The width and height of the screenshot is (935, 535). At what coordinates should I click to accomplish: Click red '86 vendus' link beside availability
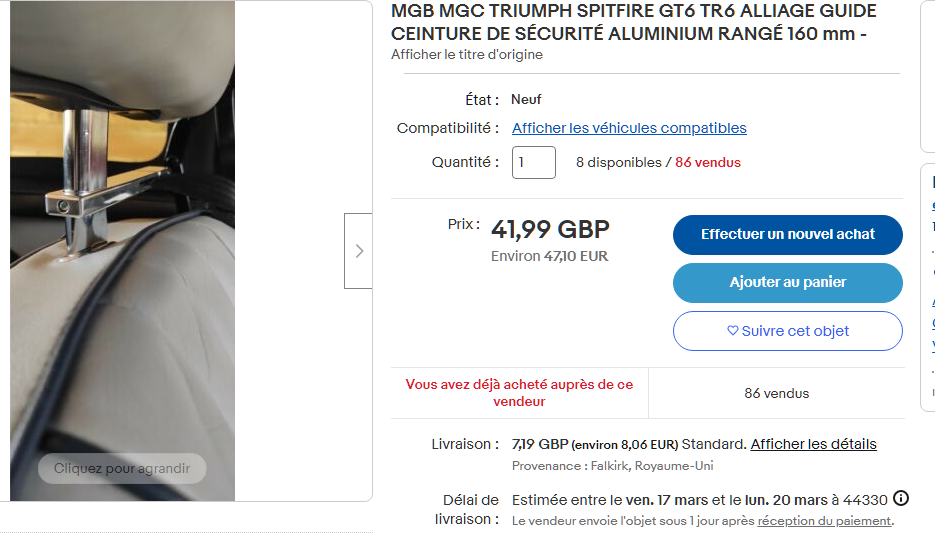708,162
